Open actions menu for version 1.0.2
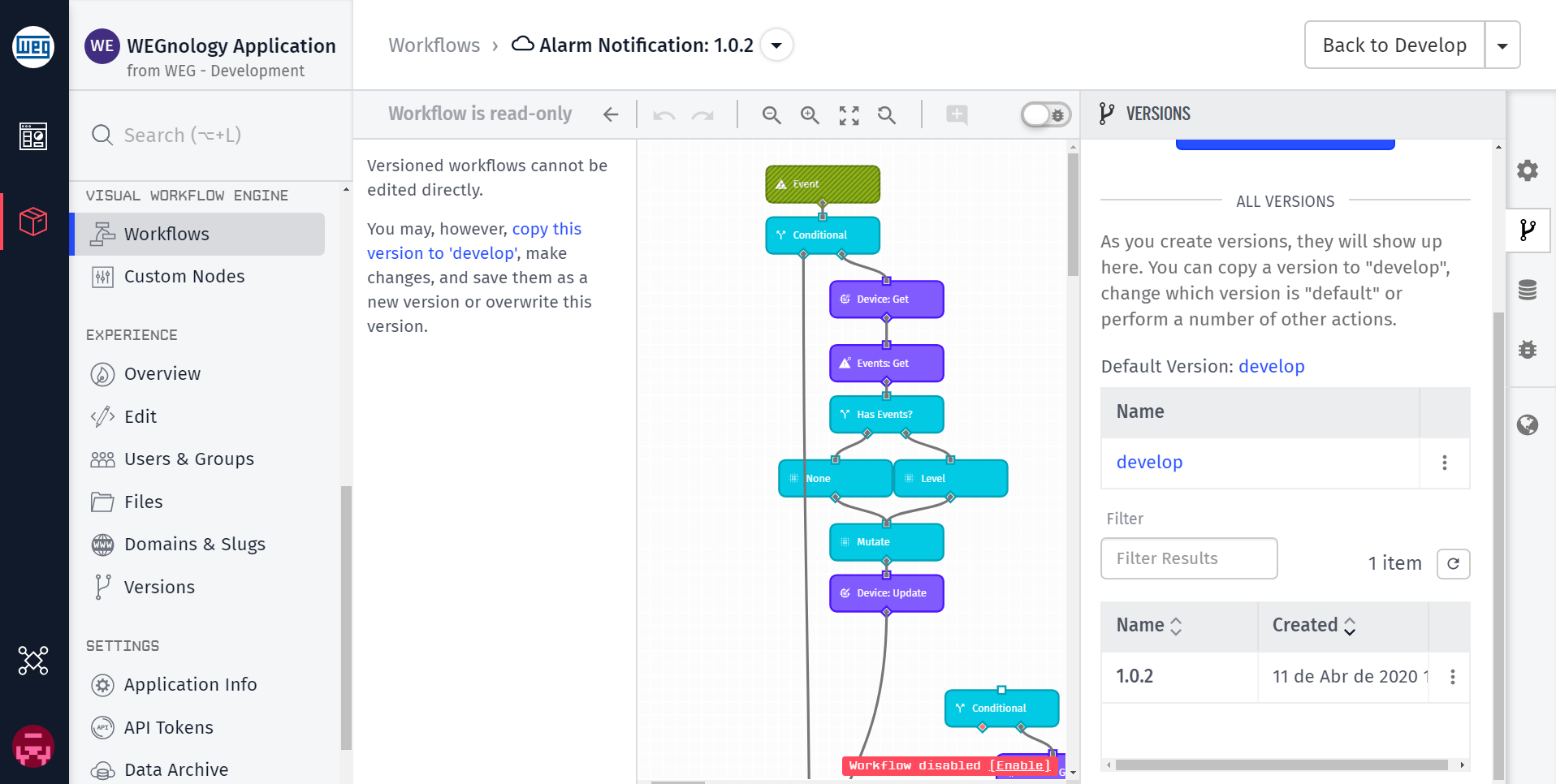This screenshot has width=1556, height=784. (1453, 677)
